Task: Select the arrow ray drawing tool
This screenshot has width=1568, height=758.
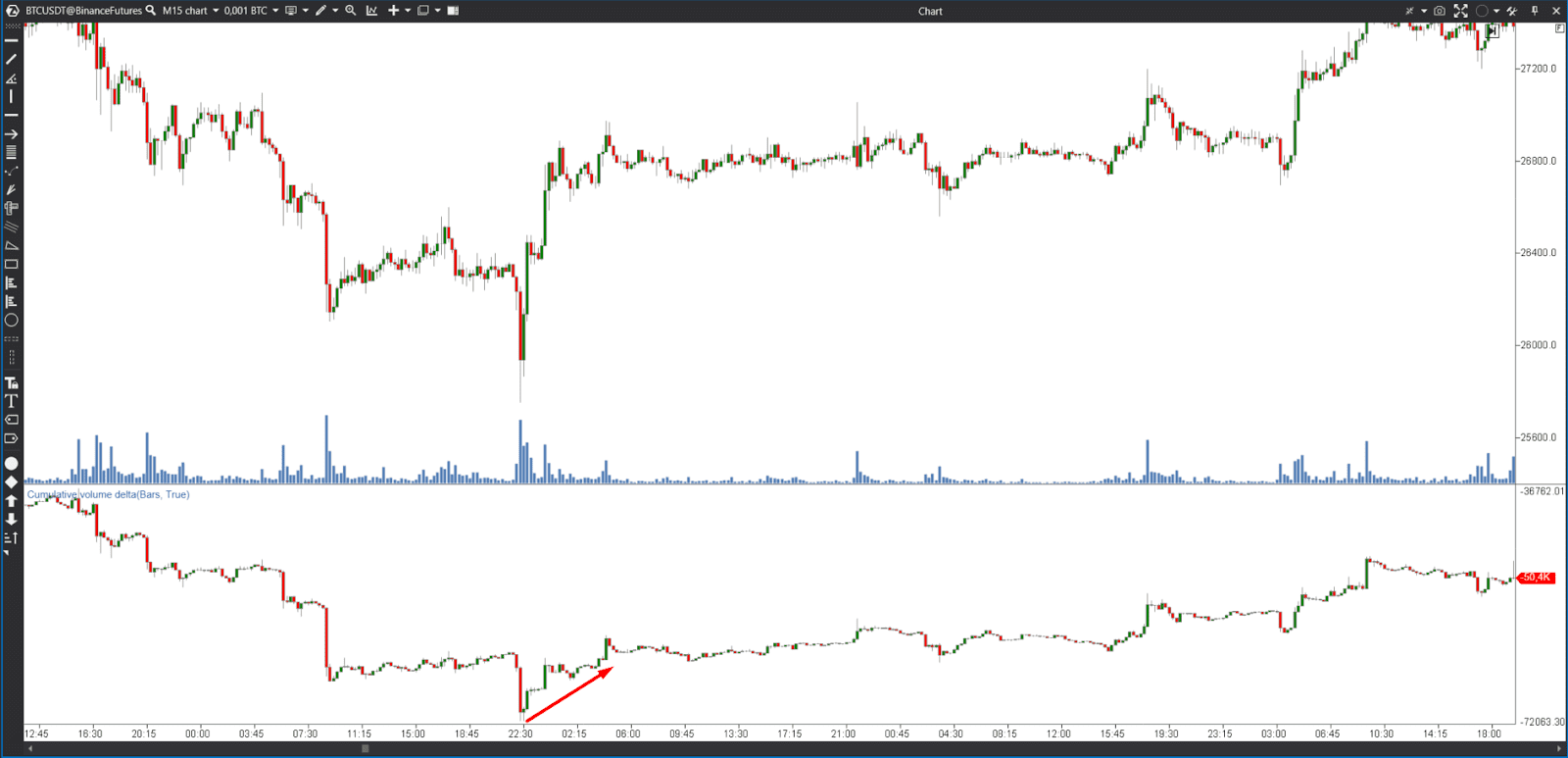Action: pyautogui.click(x=12, y=134)
